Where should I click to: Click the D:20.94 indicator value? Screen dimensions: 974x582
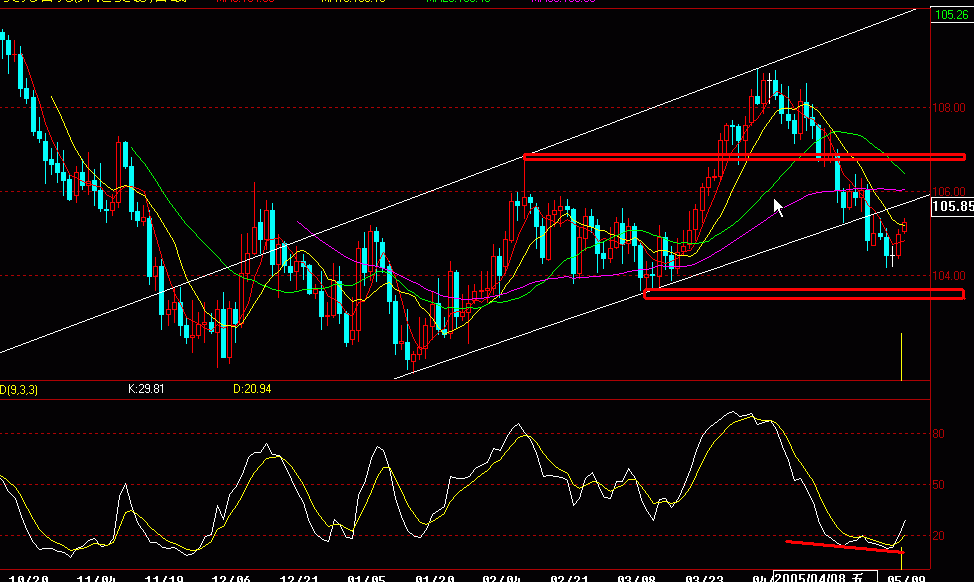coord(252,389)
